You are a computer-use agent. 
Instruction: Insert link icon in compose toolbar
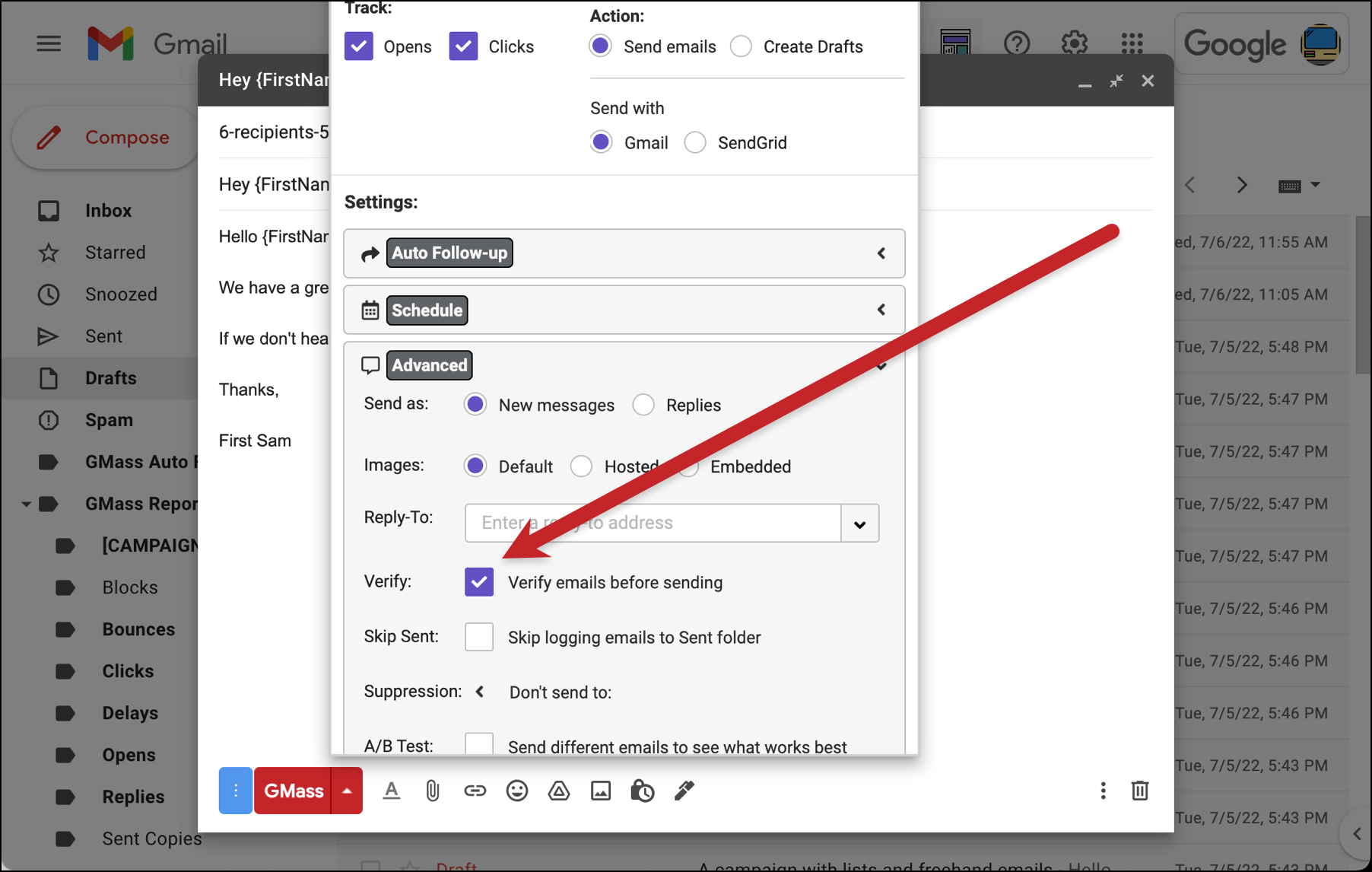[x=475, y=791]
